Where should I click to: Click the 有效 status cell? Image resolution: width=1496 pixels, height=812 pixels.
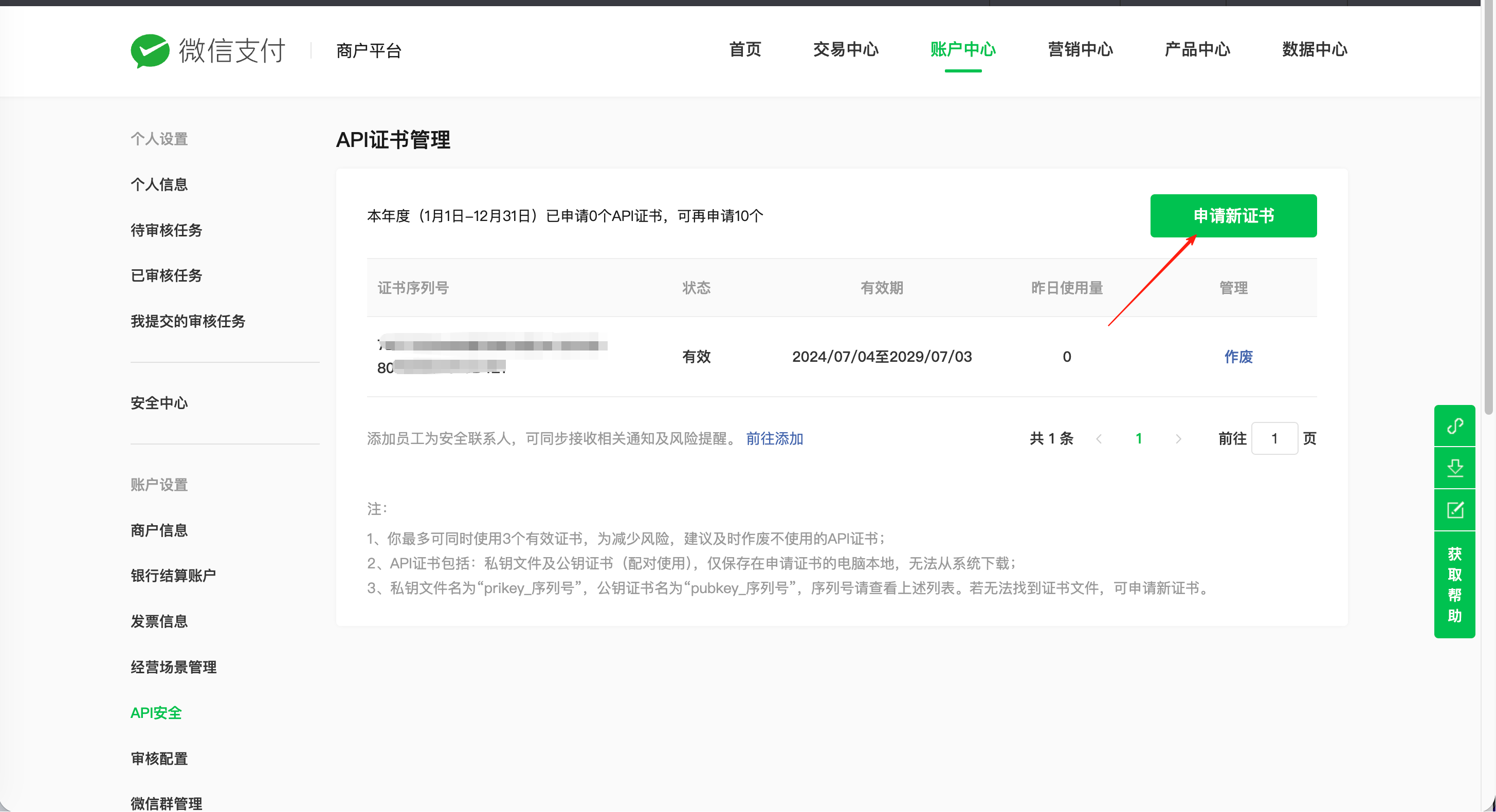(696, 357)
